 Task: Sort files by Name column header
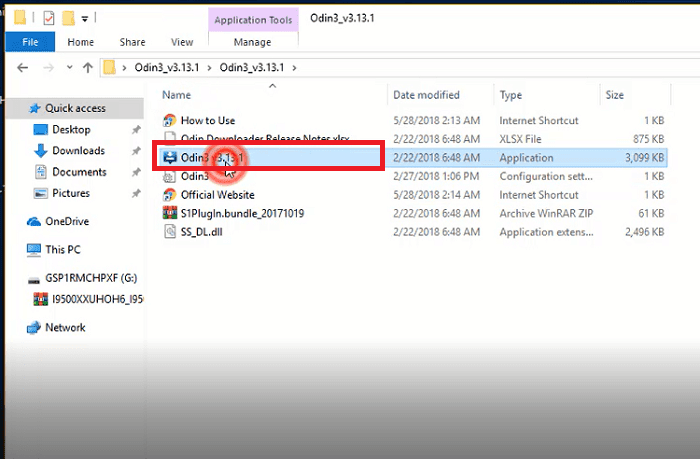pyautogui.click(x=176, y=95)
